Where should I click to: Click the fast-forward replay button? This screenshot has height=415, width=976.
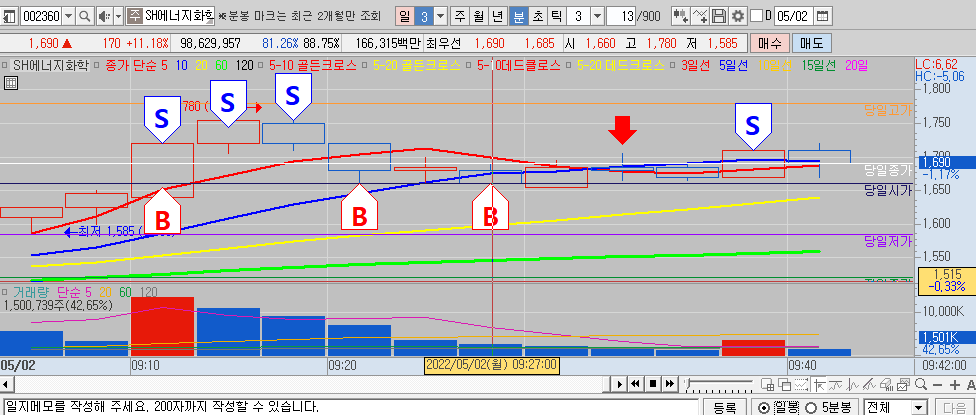(670, 384)
